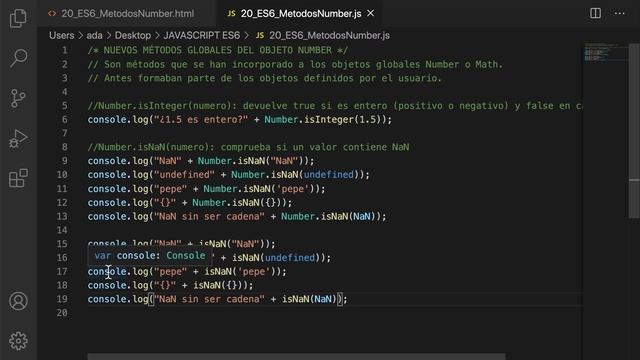Click the comment starting 'Antes formaban parte'
This screenshot has width=640, height=360.
tap(264, 78)
